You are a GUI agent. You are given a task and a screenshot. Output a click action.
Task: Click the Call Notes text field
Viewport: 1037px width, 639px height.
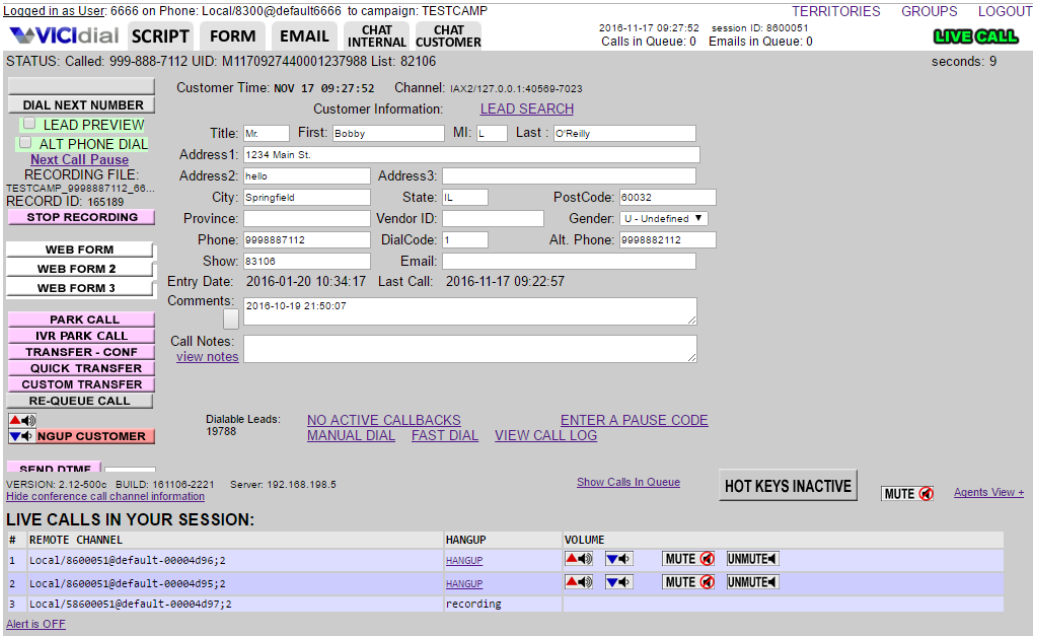(x=470, y=348)
